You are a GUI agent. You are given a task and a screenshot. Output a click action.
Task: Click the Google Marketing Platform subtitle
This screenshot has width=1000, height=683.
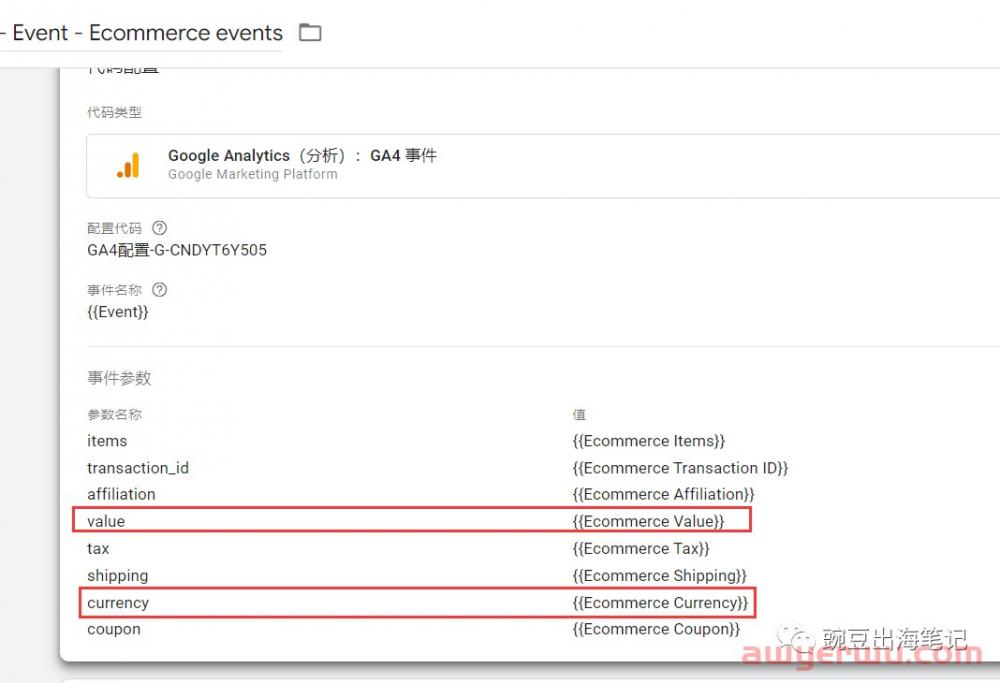(253, 174)
